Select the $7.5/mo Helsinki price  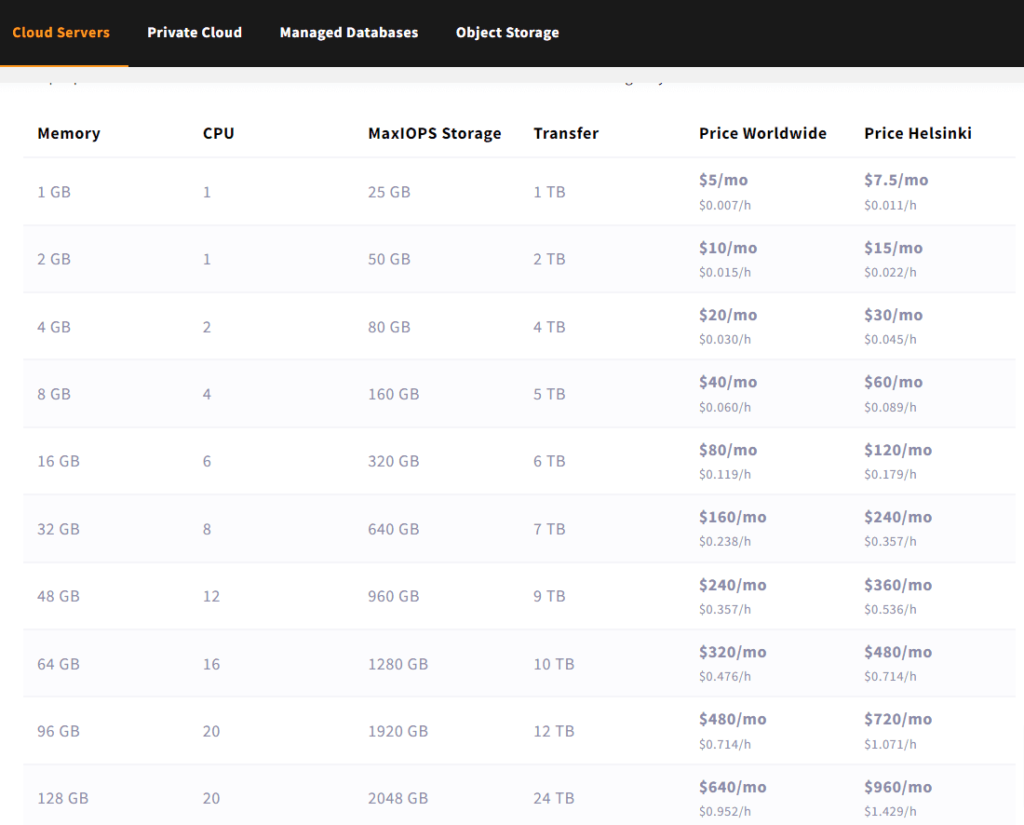[x=896, y=180]
